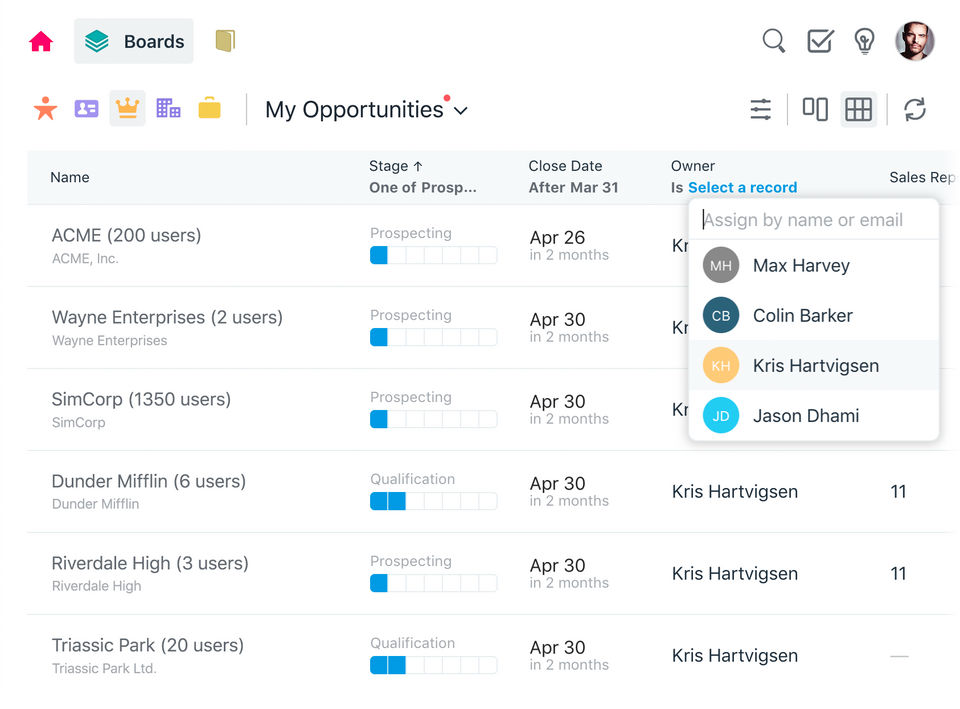Screen dimensions: 960x709
Task: Select the orange star leads icon
Action: 45,108
